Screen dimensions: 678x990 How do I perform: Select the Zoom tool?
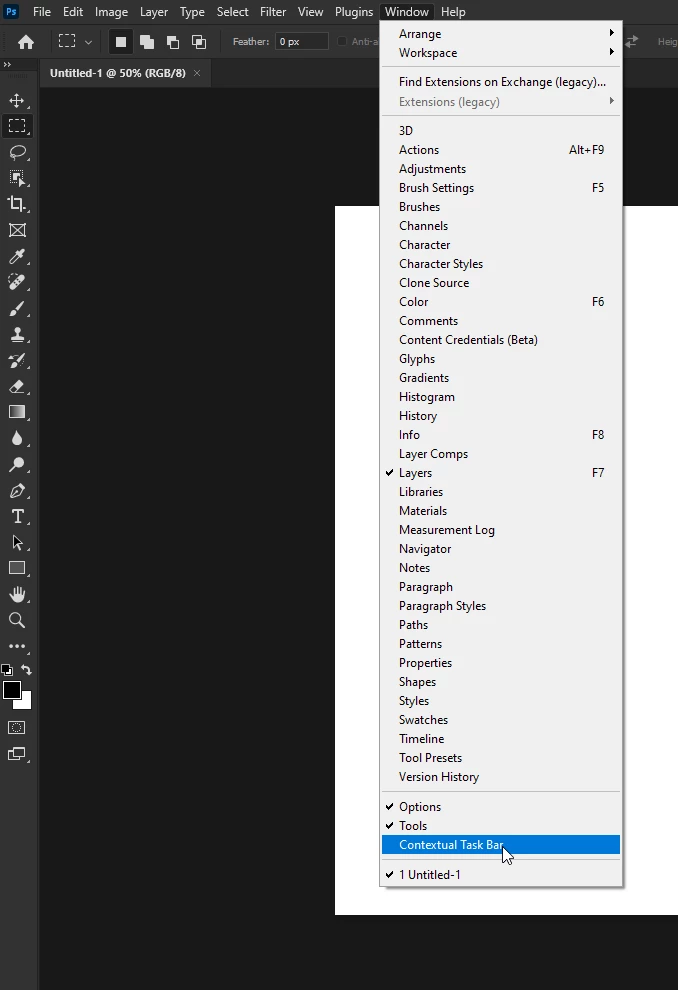(17, 620)
